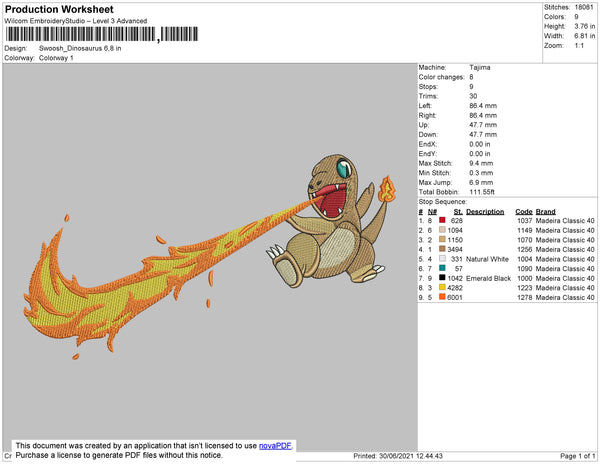This screenshot has width=600, height=464.
Task: Click the Printed date 30/06/2021 text
Action: tap(398, 456)
